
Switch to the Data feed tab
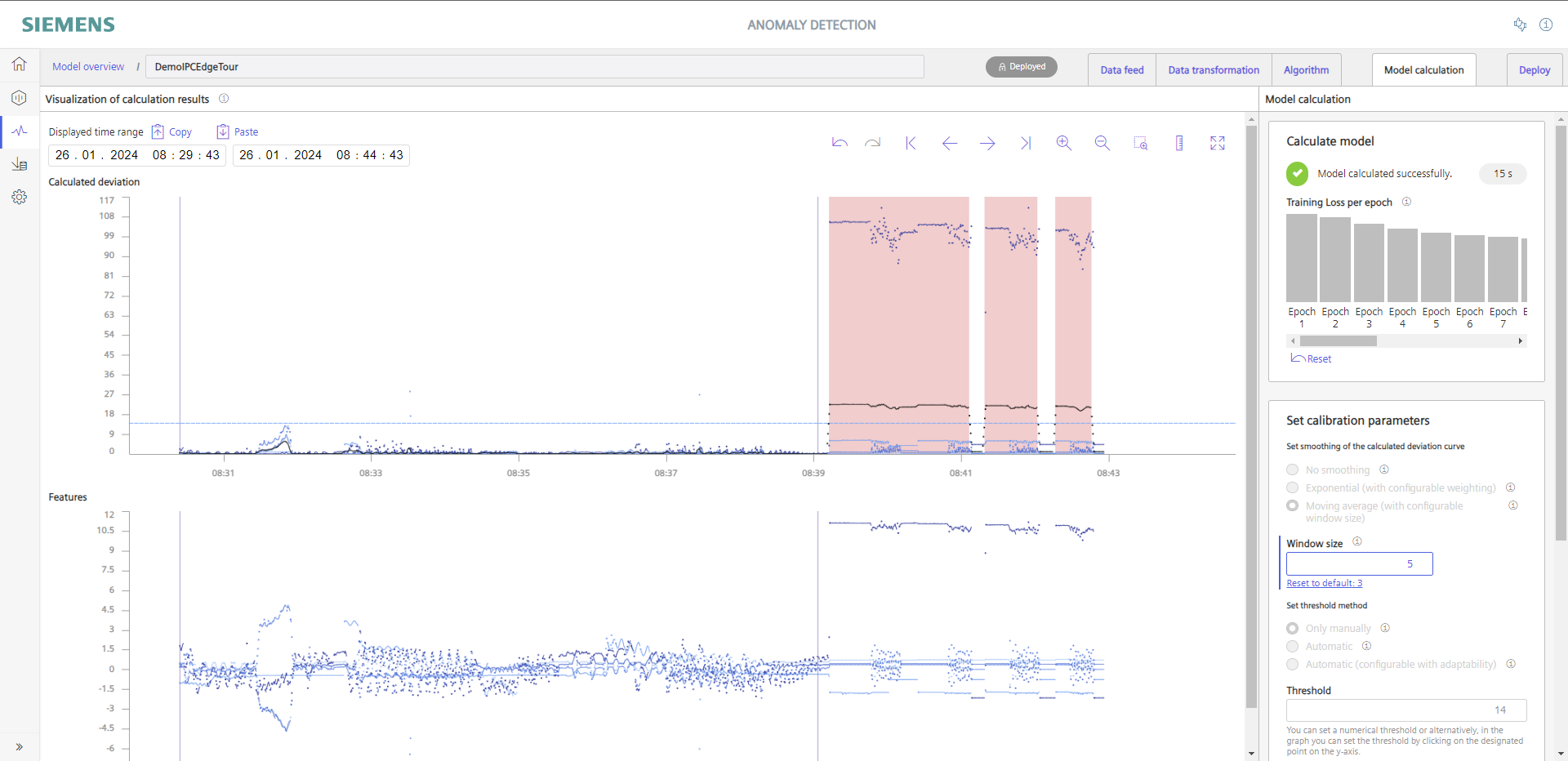click(x=1122, y=70)
